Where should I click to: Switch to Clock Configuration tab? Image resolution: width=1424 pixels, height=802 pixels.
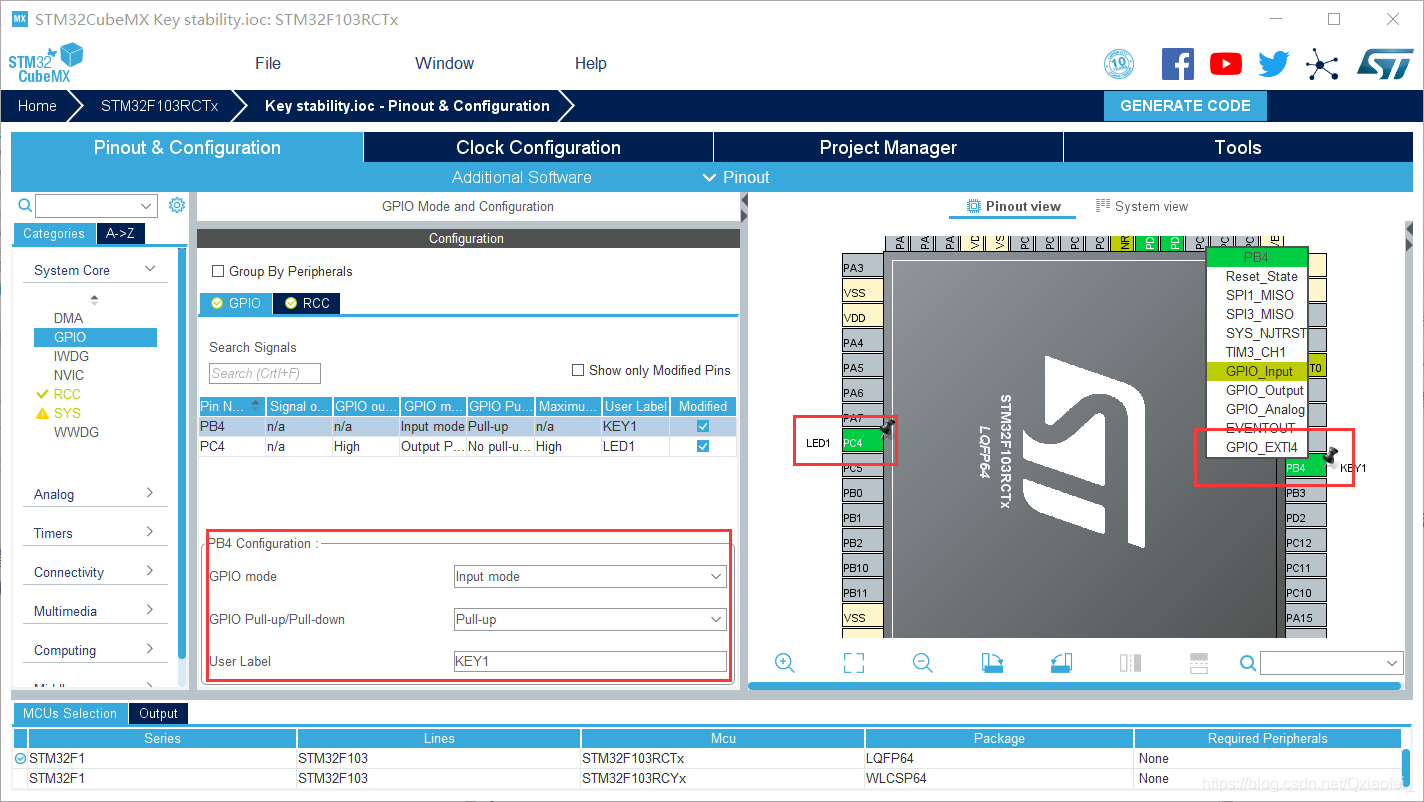[538, 147]
